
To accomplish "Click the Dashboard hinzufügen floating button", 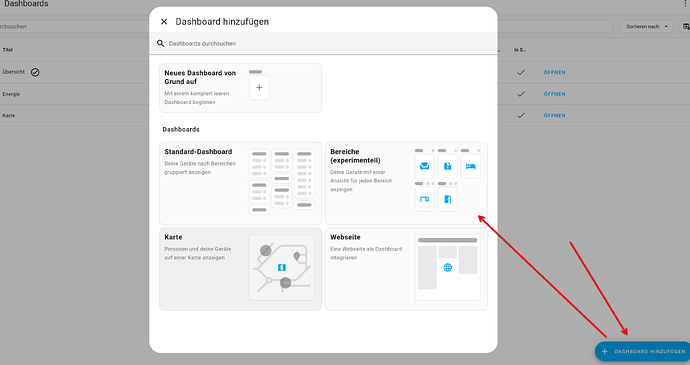I will point(643,351).
